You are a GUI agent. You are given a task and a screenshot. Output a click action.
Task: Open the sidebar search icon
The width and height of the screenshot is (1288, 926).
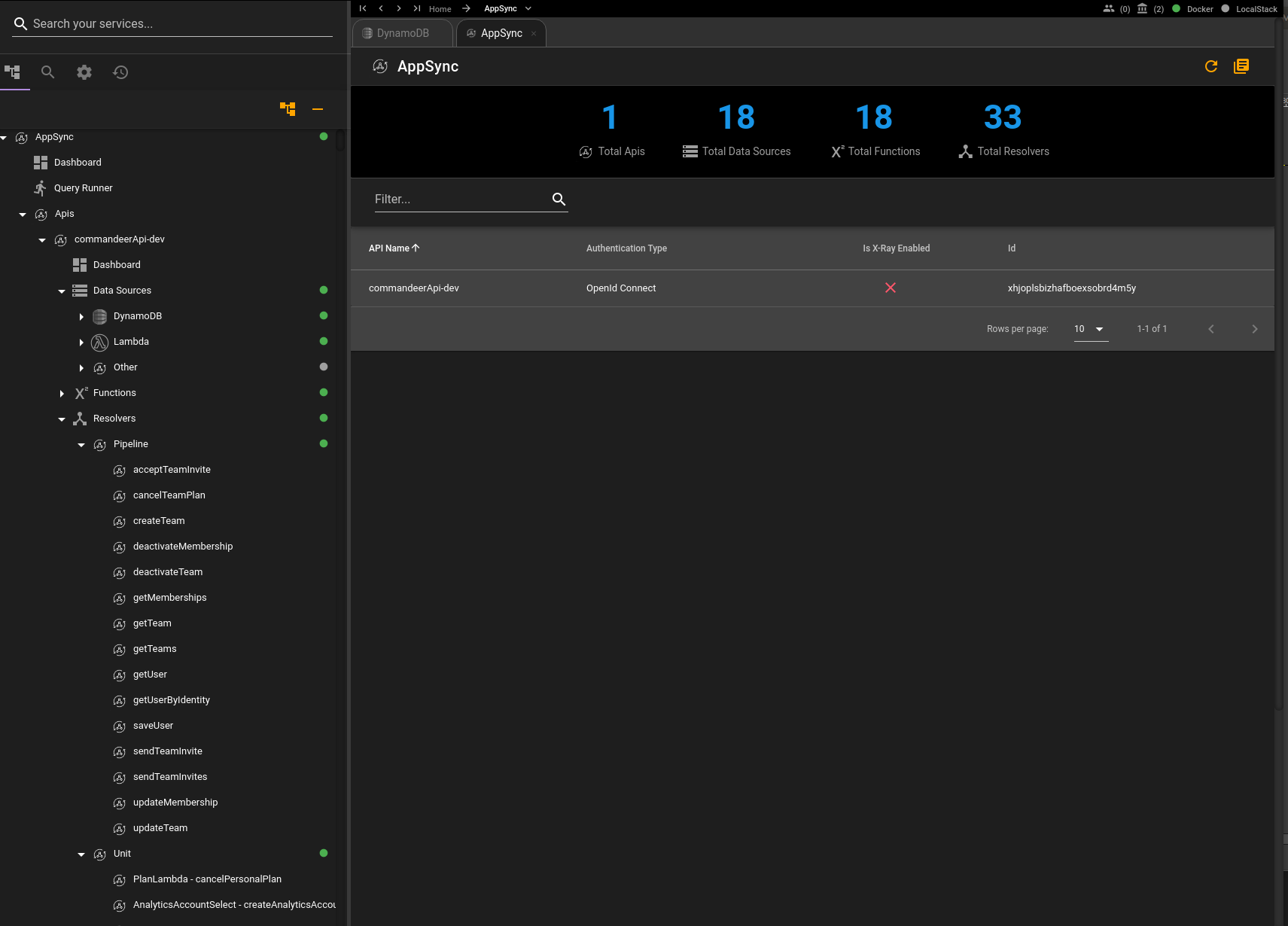click(47, 72)
